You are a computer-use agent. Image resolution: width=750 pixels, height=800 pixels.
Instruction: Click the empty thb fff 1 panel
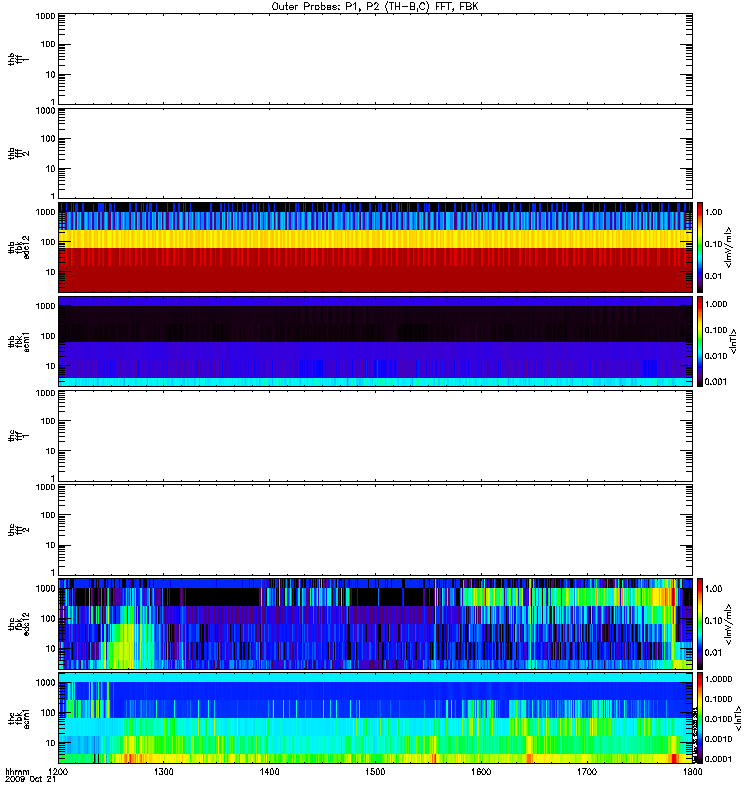coord(376,60)
